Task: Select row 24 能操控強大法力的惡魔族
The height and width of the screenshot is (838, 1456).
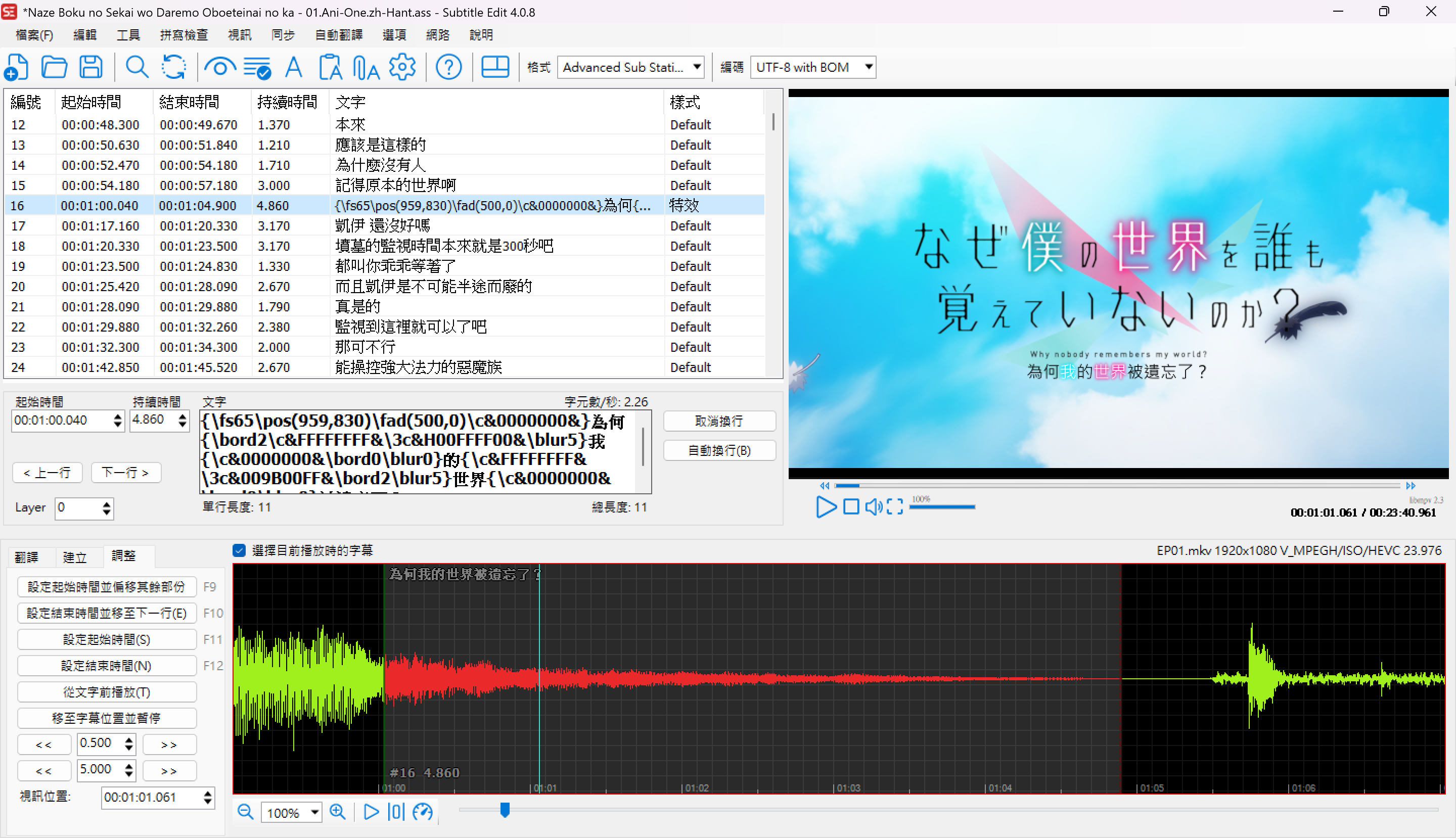Action: [x=385, y=367]
